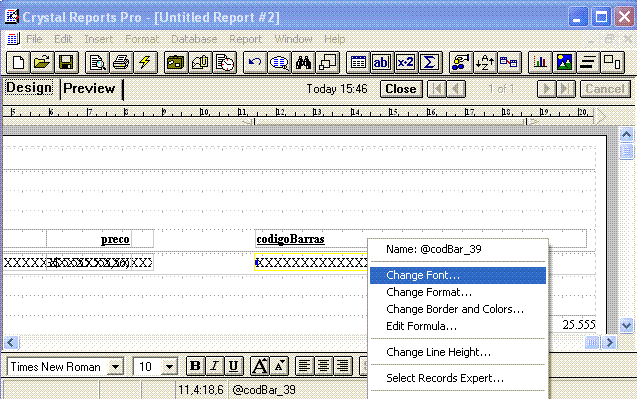This screenshot has width=637, height=399.
Task: Click the Insert Graph chart icon
Action: (x=540, y=63)
